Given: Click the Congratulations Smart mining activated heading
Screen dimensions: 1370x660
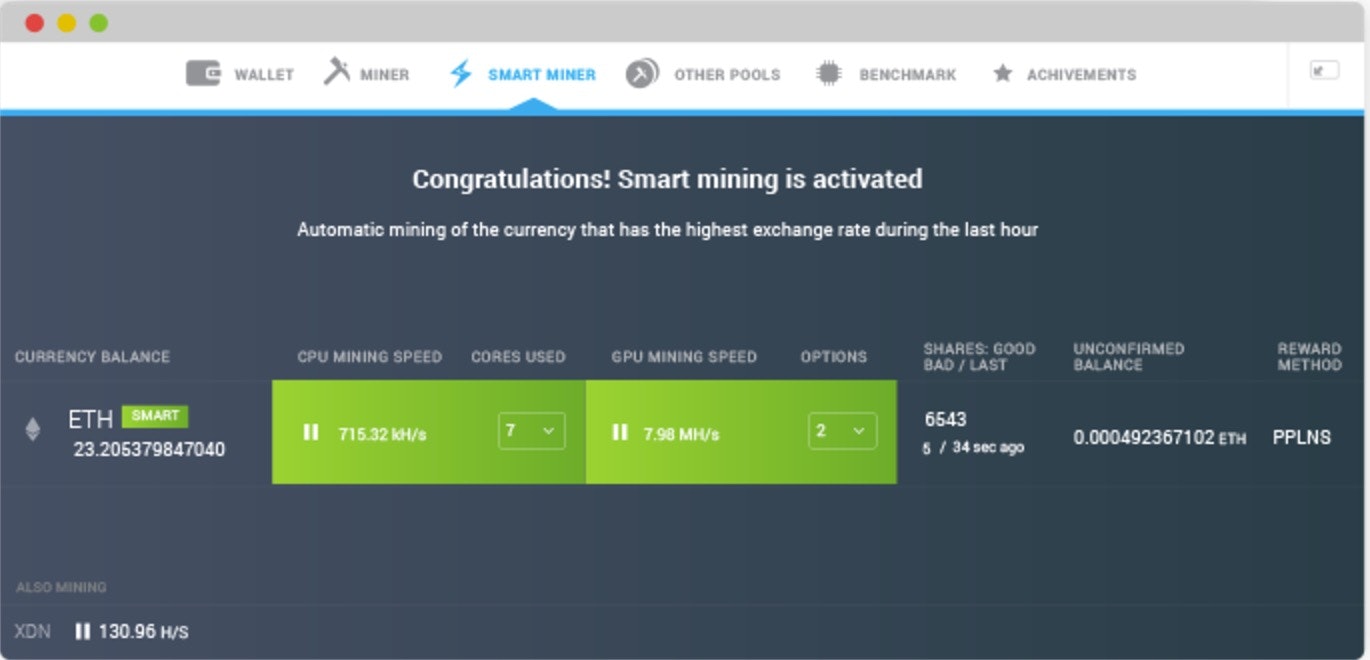Looking at the screenshot, I should (667, 180).
